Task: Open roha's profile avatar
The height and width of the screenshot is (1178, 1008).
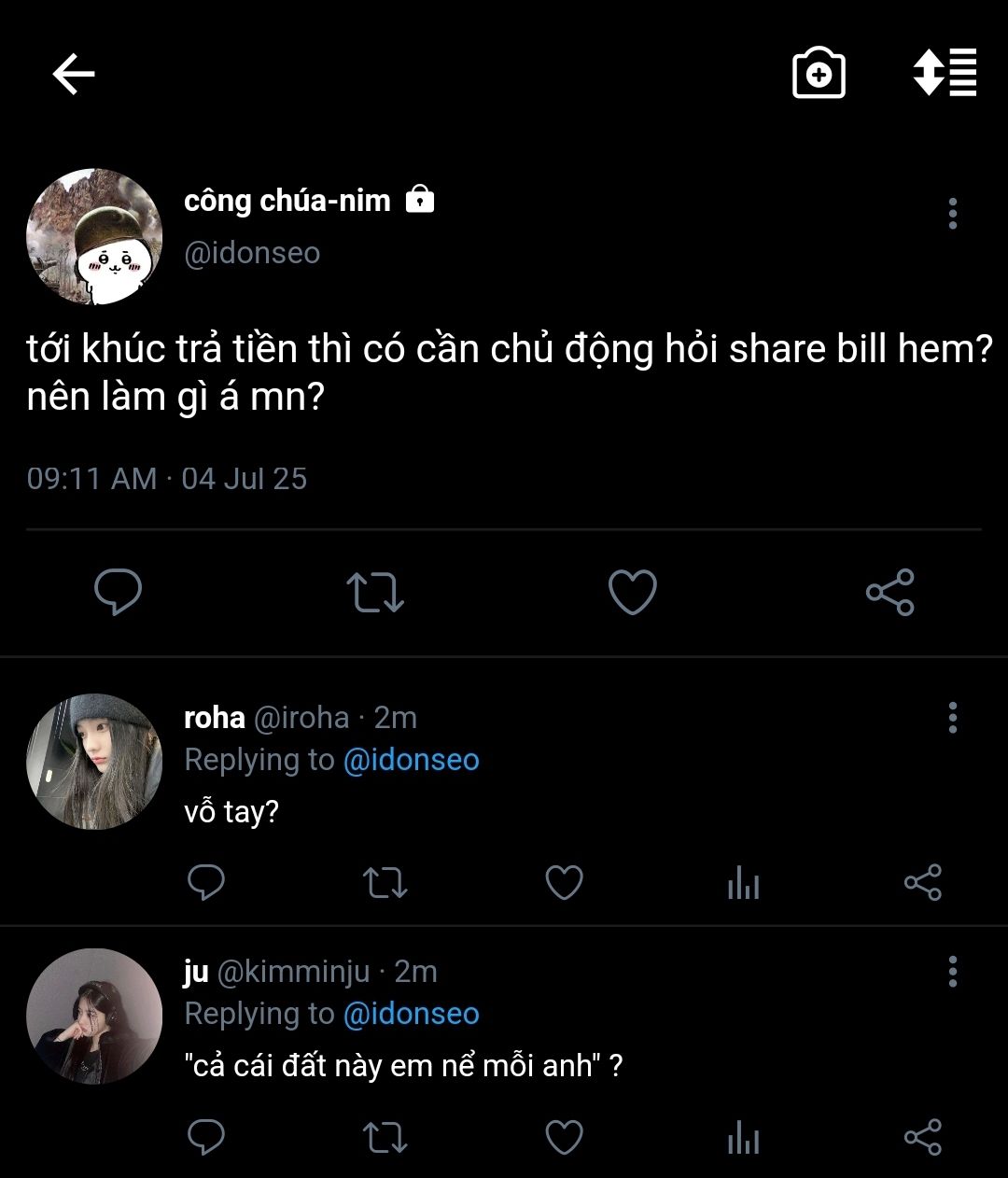Action: tap(94, 762)
